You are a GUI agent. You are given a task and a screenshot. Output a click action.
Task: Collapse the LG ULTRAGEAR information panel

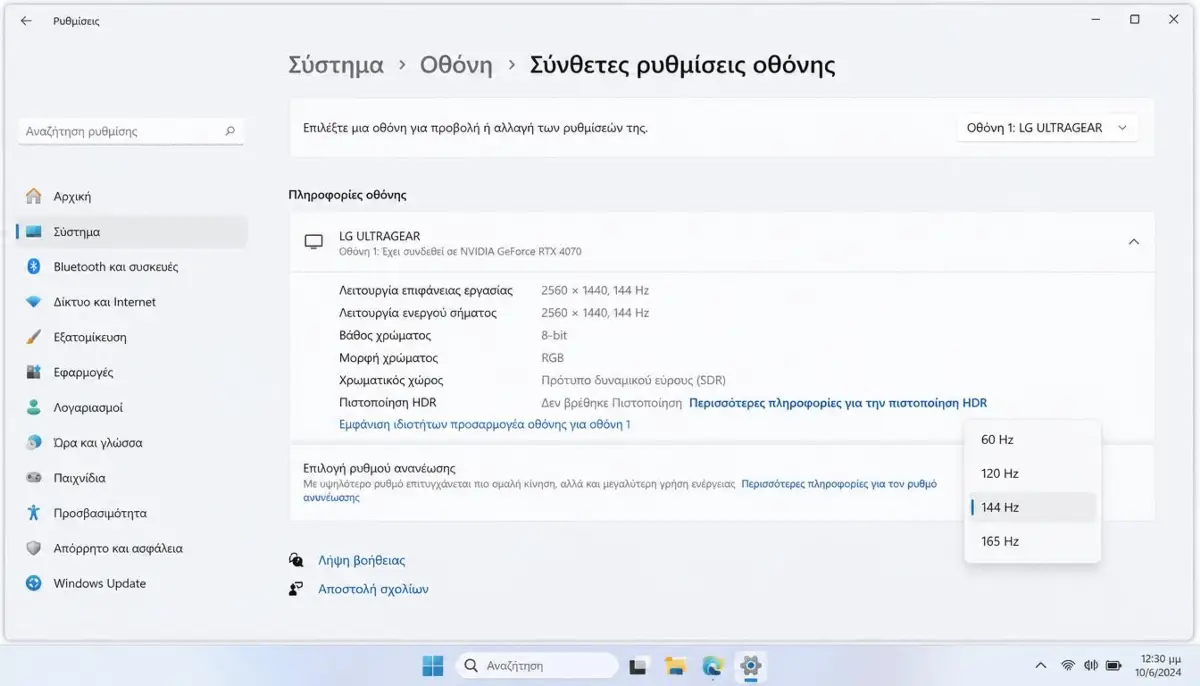[1133, 241]
